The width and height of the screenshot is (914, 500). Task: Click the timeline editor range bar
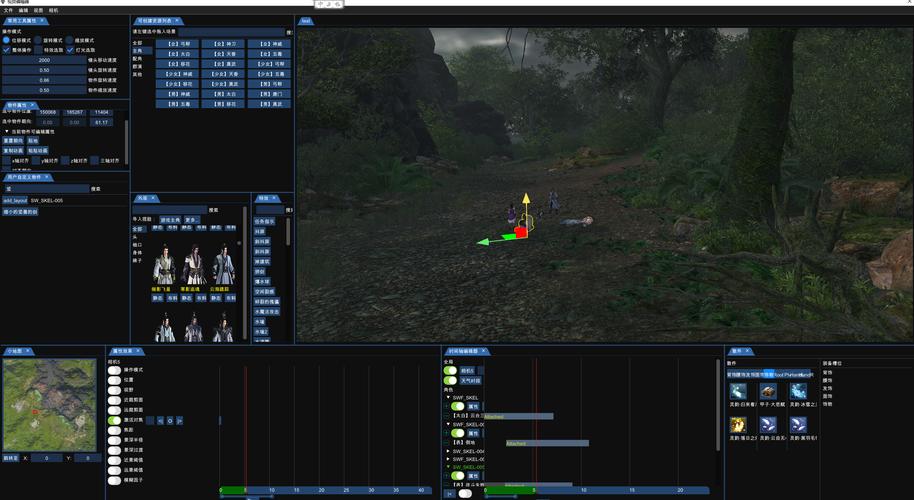coord(597,491)
